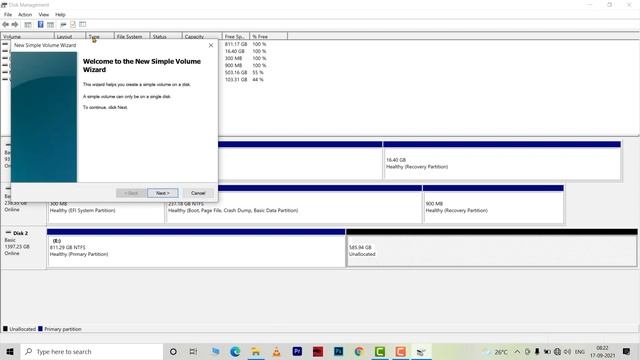The image size is (640, 360).
Task: Click Cancel in the New Simple Volume Wizard
Action: click(x=198, y=193)
